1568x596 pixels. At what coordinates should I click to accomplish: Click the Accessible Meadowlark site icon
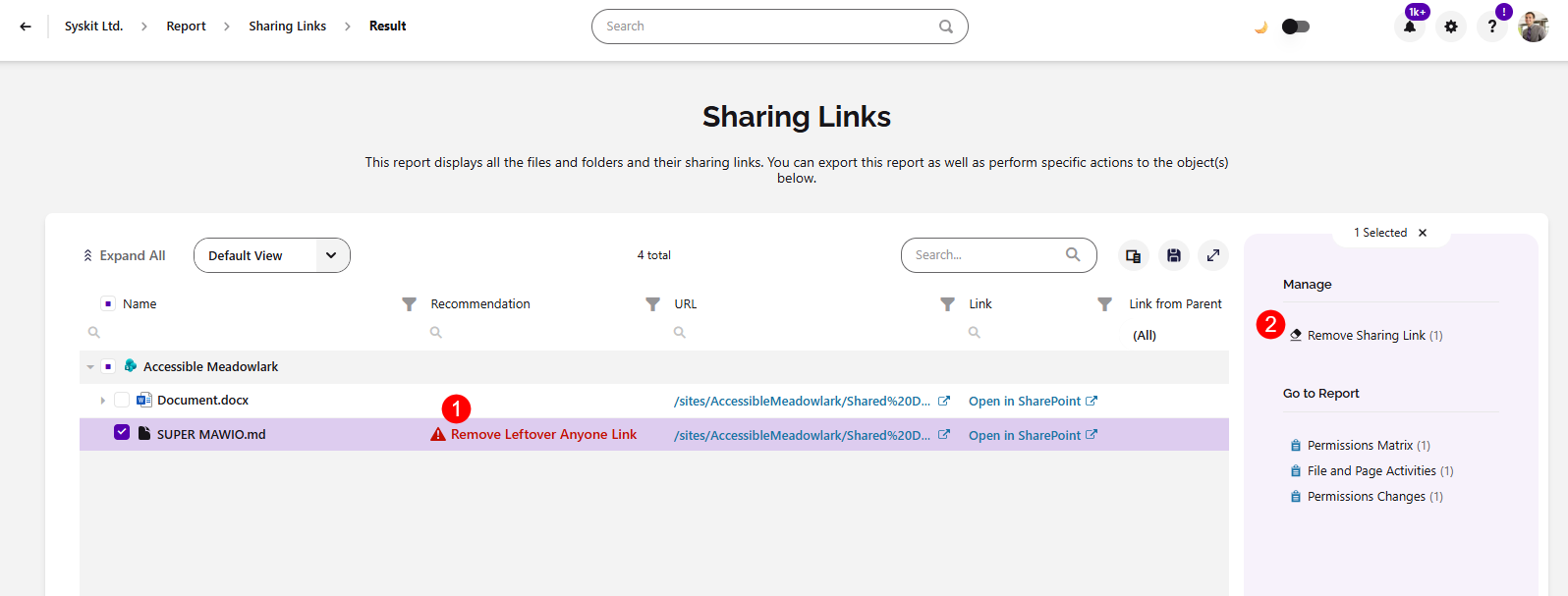[130, 366]
